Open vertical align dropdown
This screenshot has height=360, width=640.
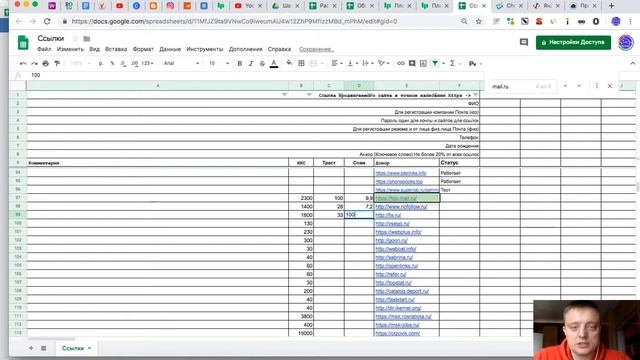pos(352,63)
